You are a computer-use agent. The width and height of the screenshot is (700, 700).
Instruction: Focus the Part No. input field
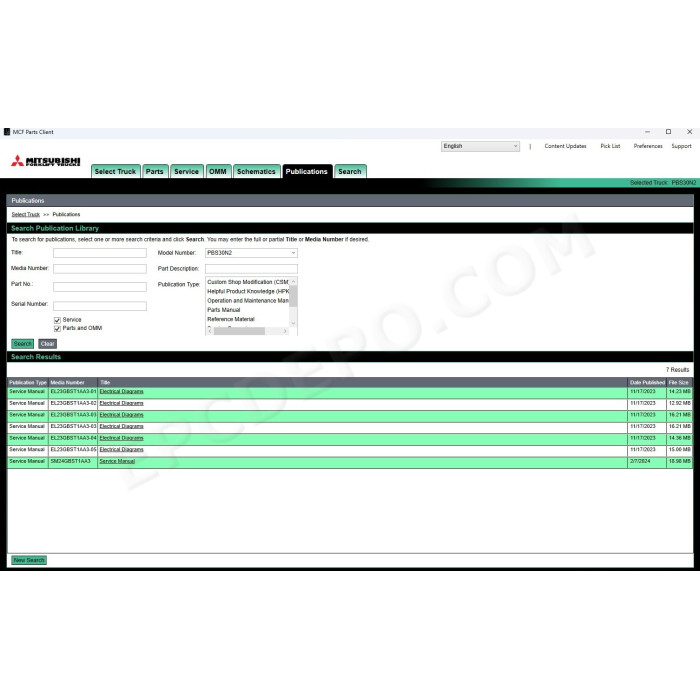(100, 287)
